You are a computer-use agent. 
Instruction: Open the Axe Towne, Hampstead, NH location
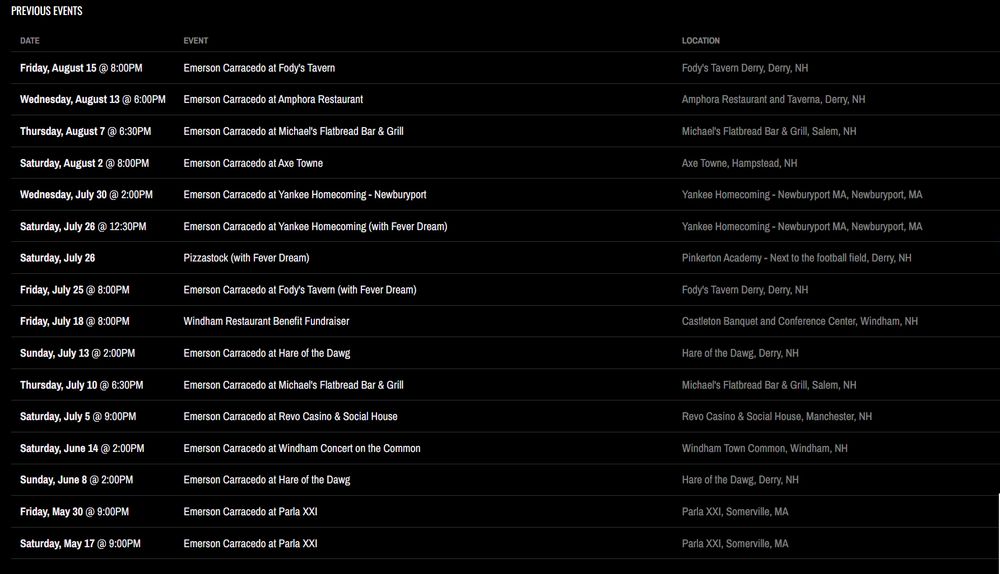(739, 163)
